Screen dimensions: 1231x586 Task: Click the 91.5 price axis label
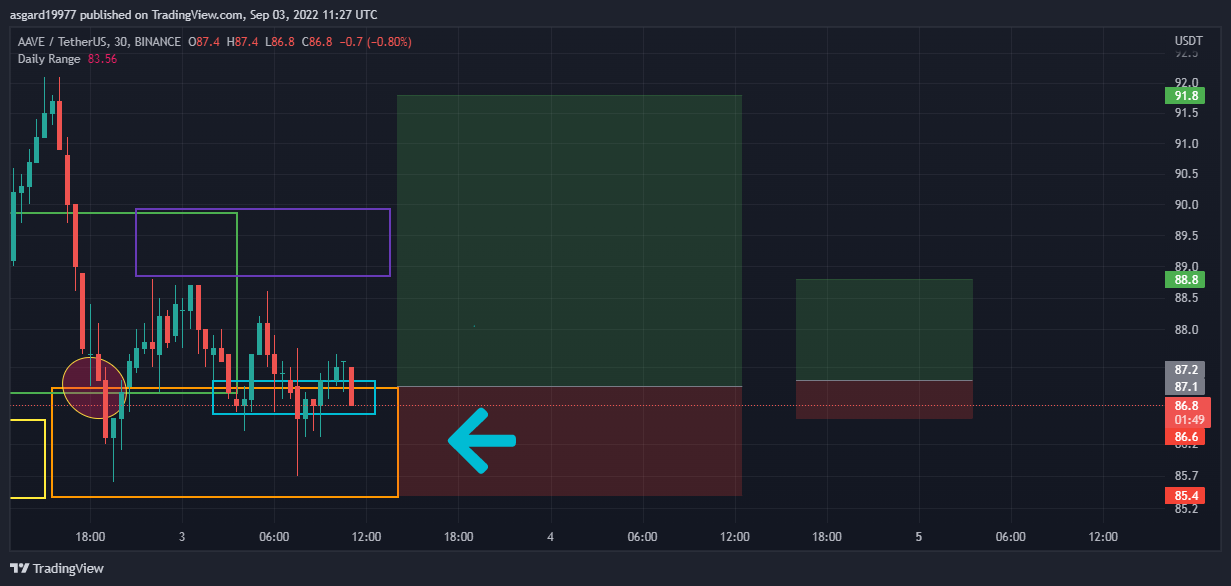(x=1186, y=113)
